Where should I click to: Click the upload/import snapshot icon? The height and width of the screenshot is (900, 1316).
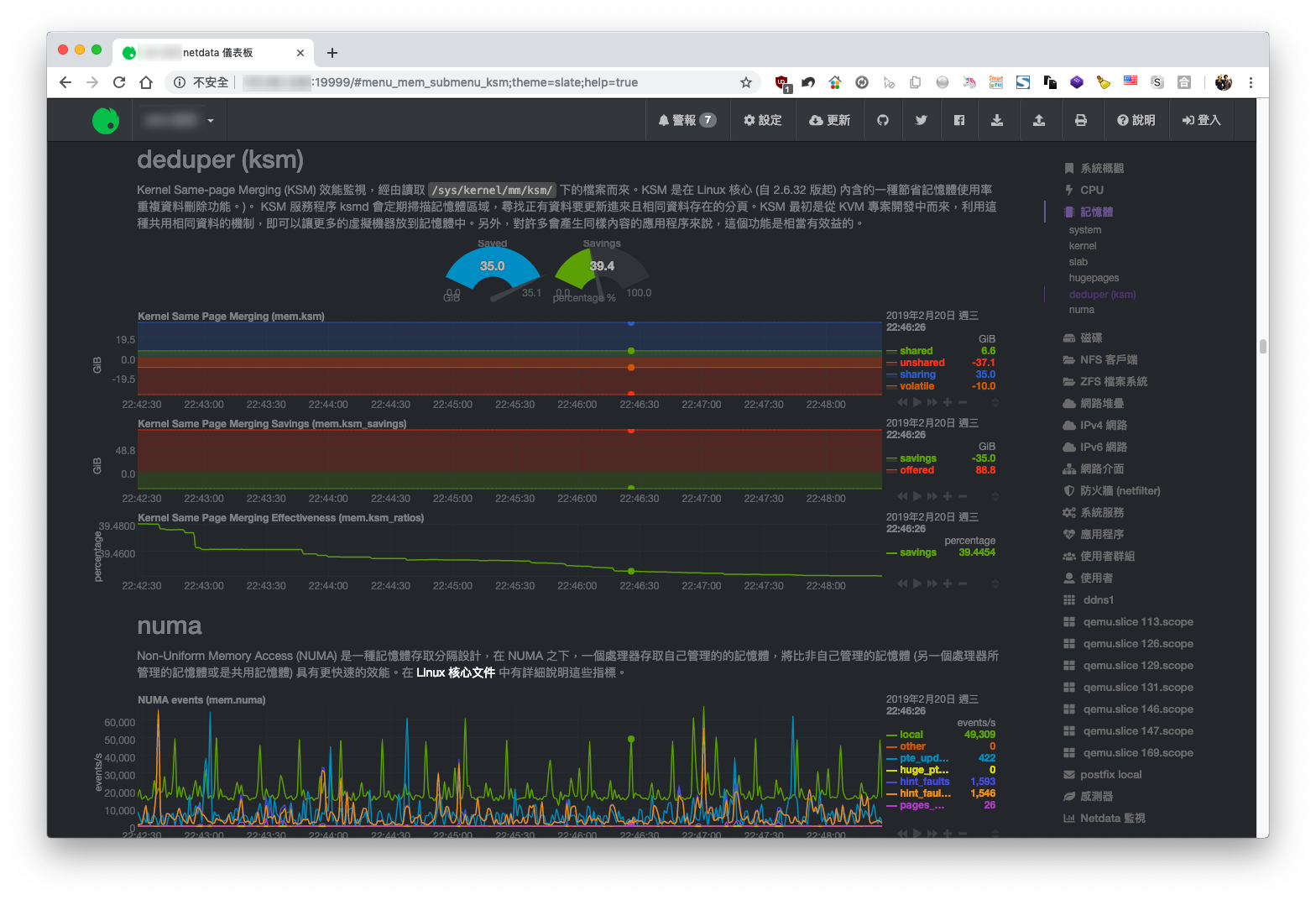tap(1039, 120)
